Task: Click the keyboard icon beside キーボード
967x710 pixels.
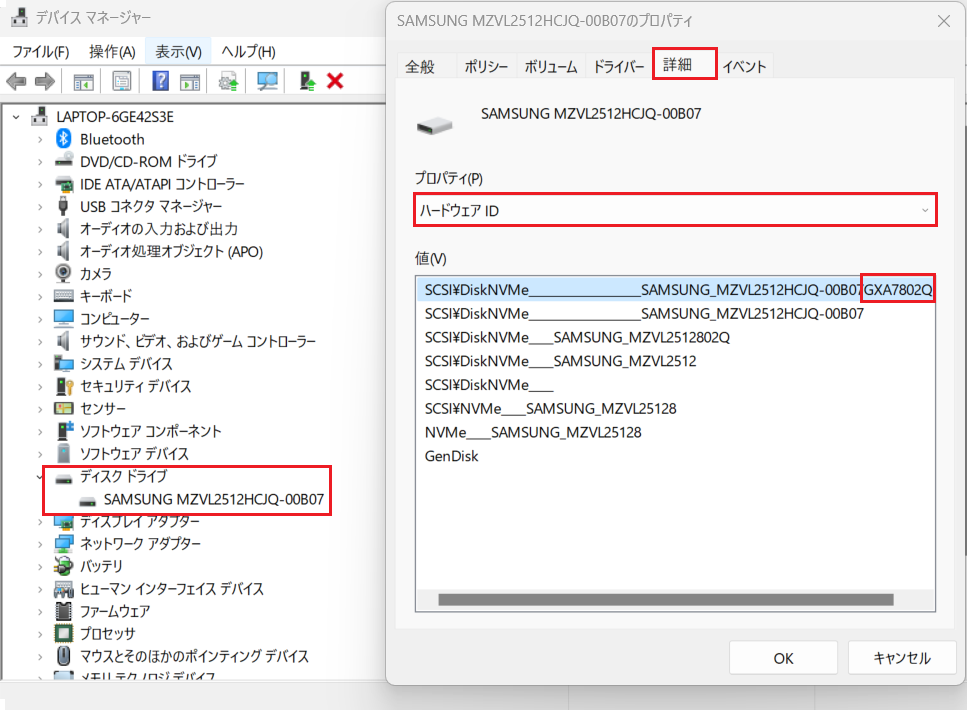Action: (x=64, y=295)
